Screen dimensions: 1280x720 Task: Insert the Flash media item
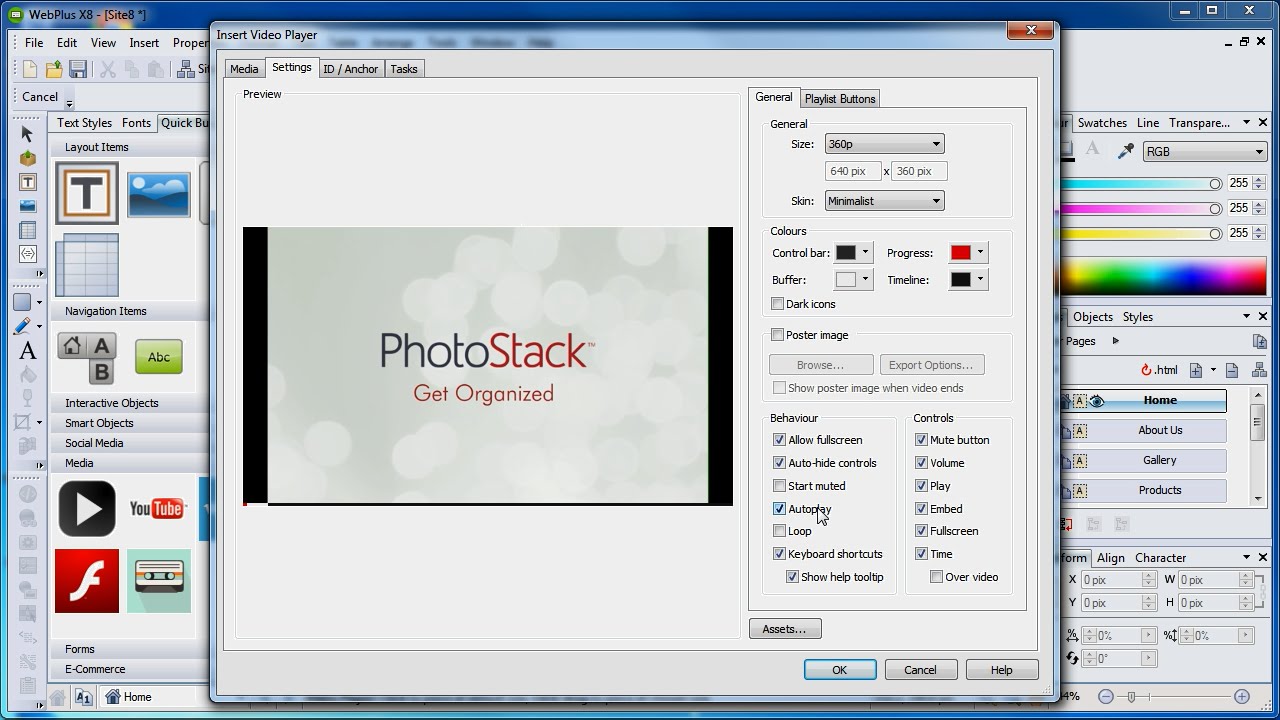pos(87,580)
